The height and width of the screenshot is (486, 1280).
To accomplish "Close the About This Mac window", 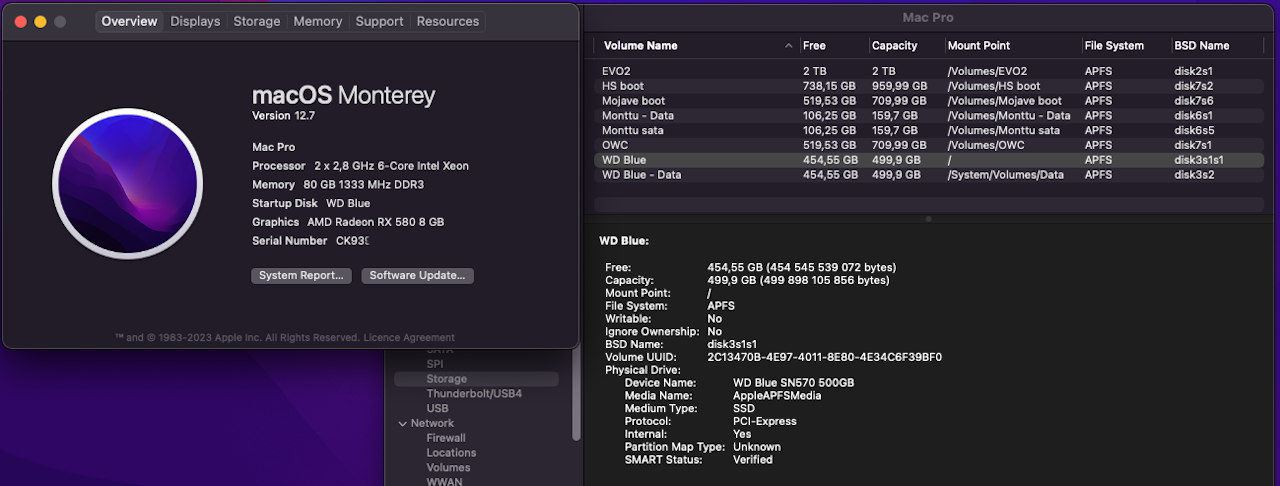I will click(20, 21).
